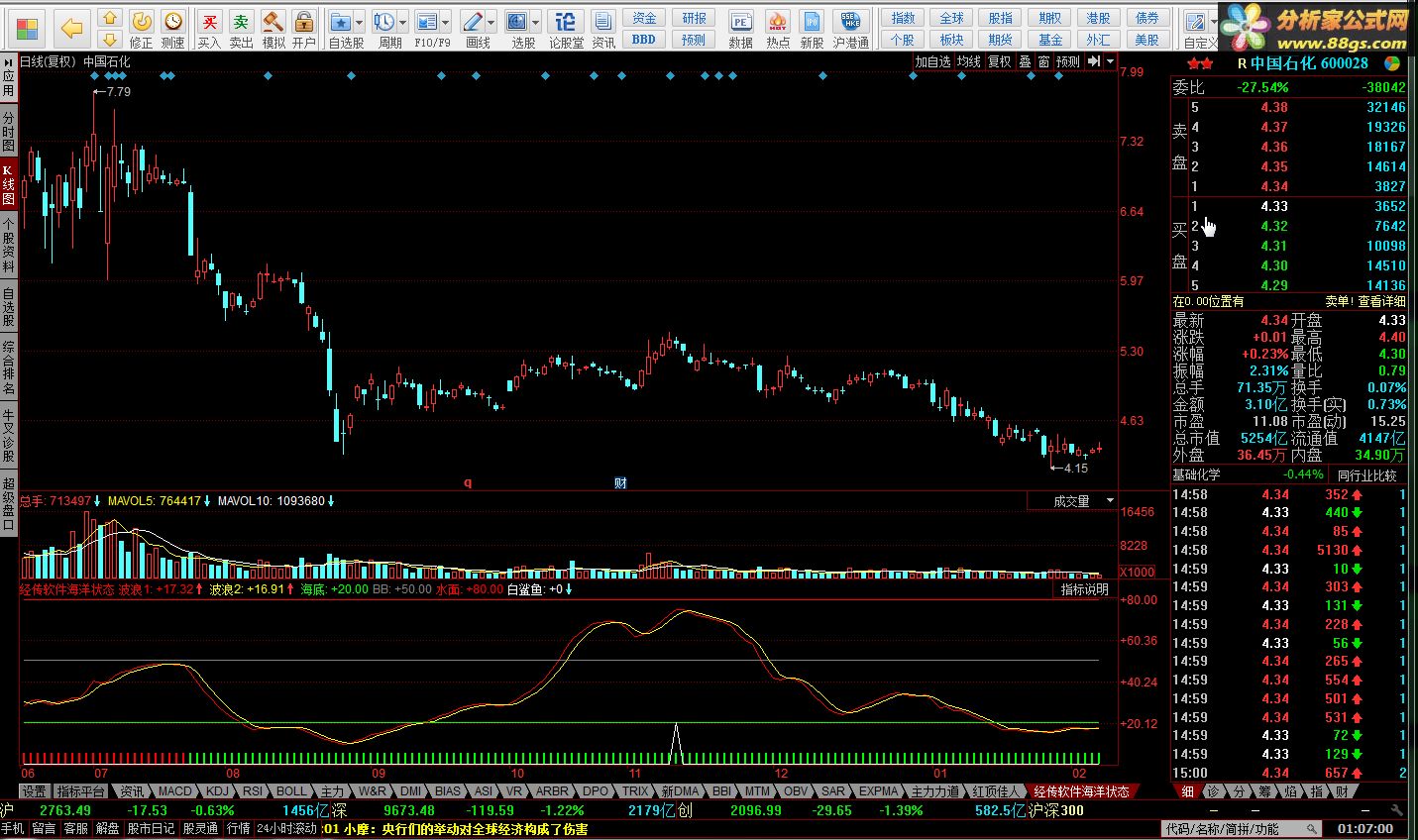Image resolution: width=1418 pixels, height=840 pixels.
Task: Click the pie chart icon beside 600028
Action: coord(1392,63)
